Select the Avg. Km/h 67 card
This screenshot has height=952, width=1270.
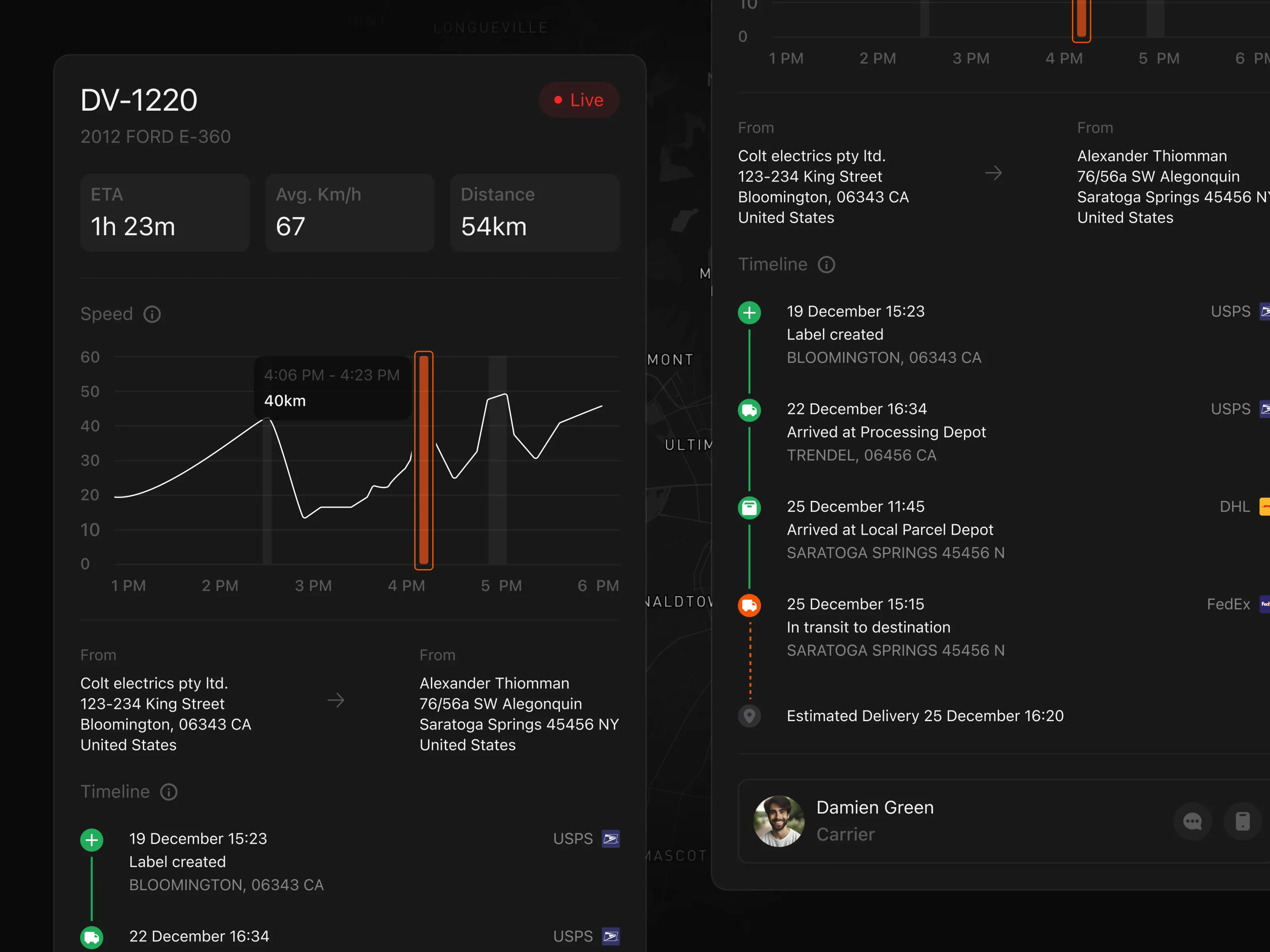point(350,213)
